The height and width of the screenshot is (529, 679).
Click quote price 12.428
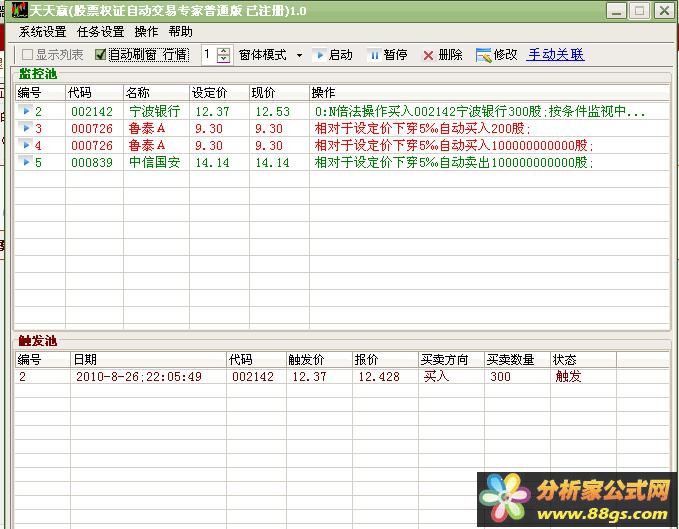pyautogui.click(x=378, y=377)
